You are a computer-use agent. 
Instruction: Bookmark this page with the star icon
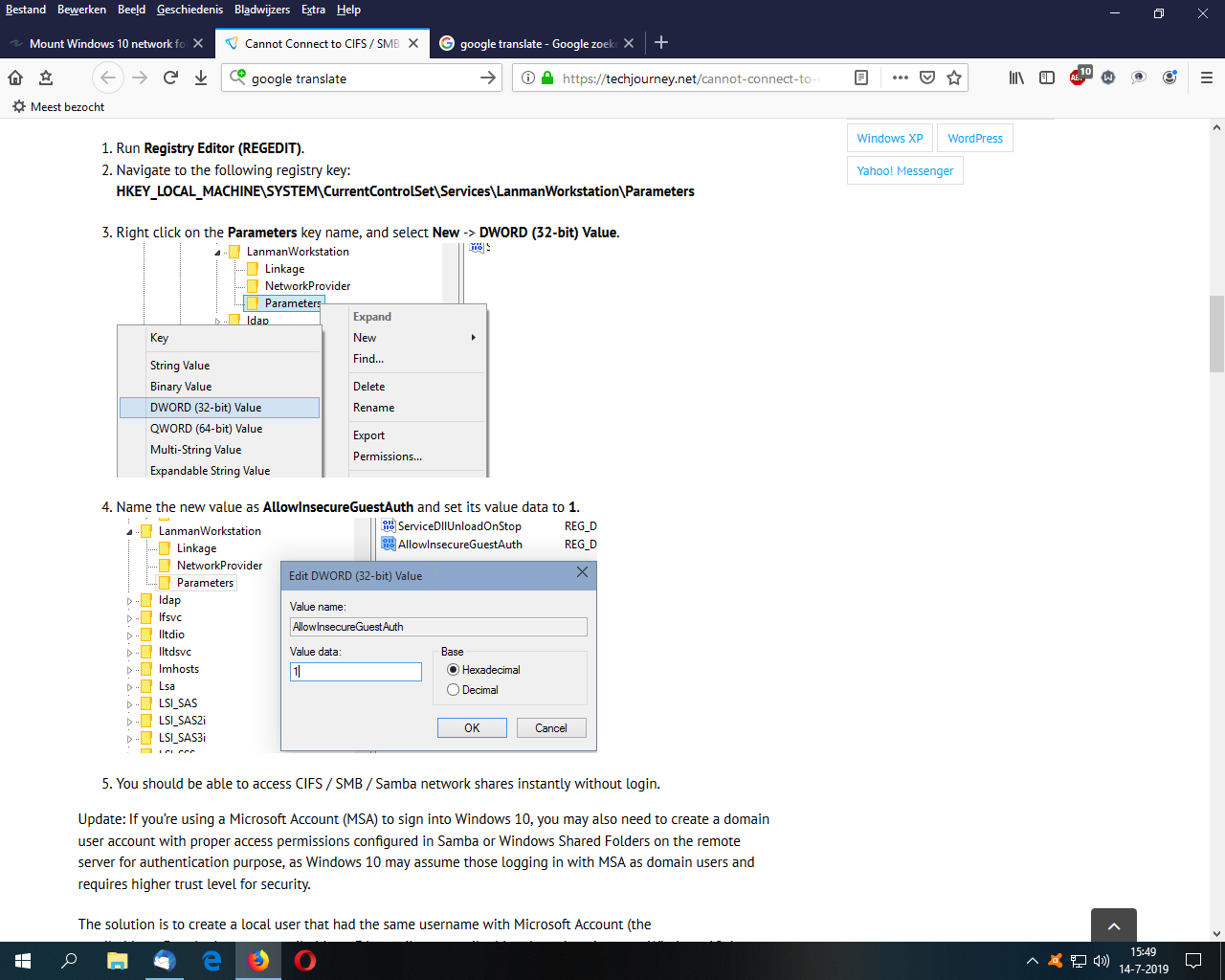[x=954, y=78]
